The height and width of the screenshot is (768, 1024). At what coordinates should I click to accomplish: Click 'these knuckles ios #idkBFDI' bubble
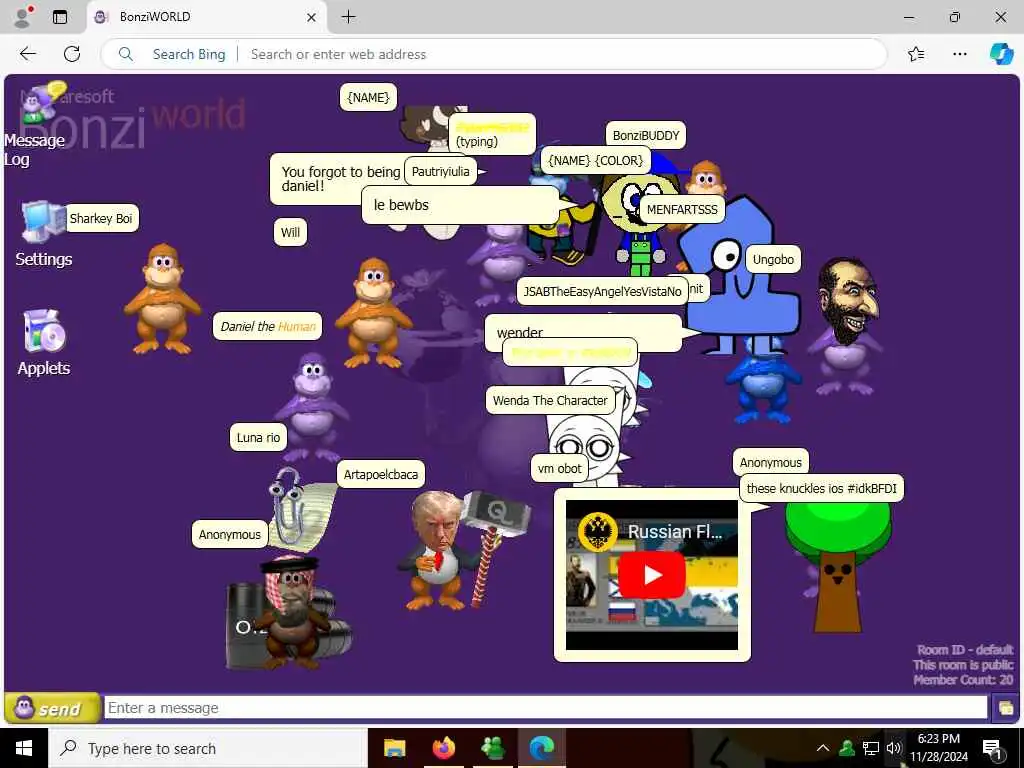pos(821,488)
